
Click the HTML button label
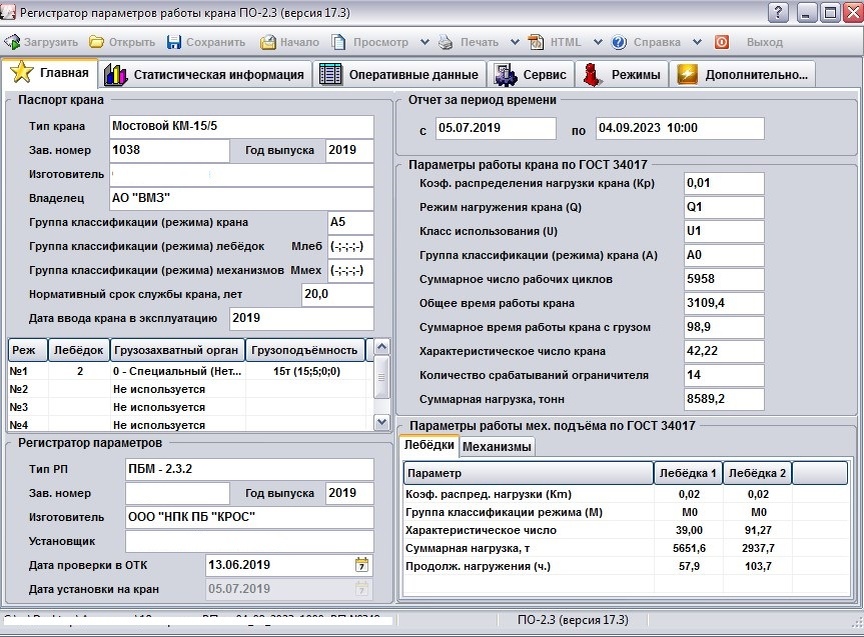click(x=565, y=42)
